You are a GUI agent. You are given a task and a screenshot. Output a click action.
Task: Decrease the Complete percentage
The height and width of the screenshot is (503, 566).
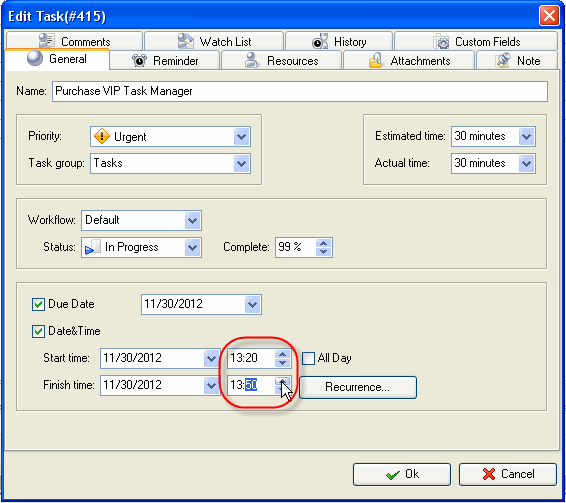[x=323, y=252]
